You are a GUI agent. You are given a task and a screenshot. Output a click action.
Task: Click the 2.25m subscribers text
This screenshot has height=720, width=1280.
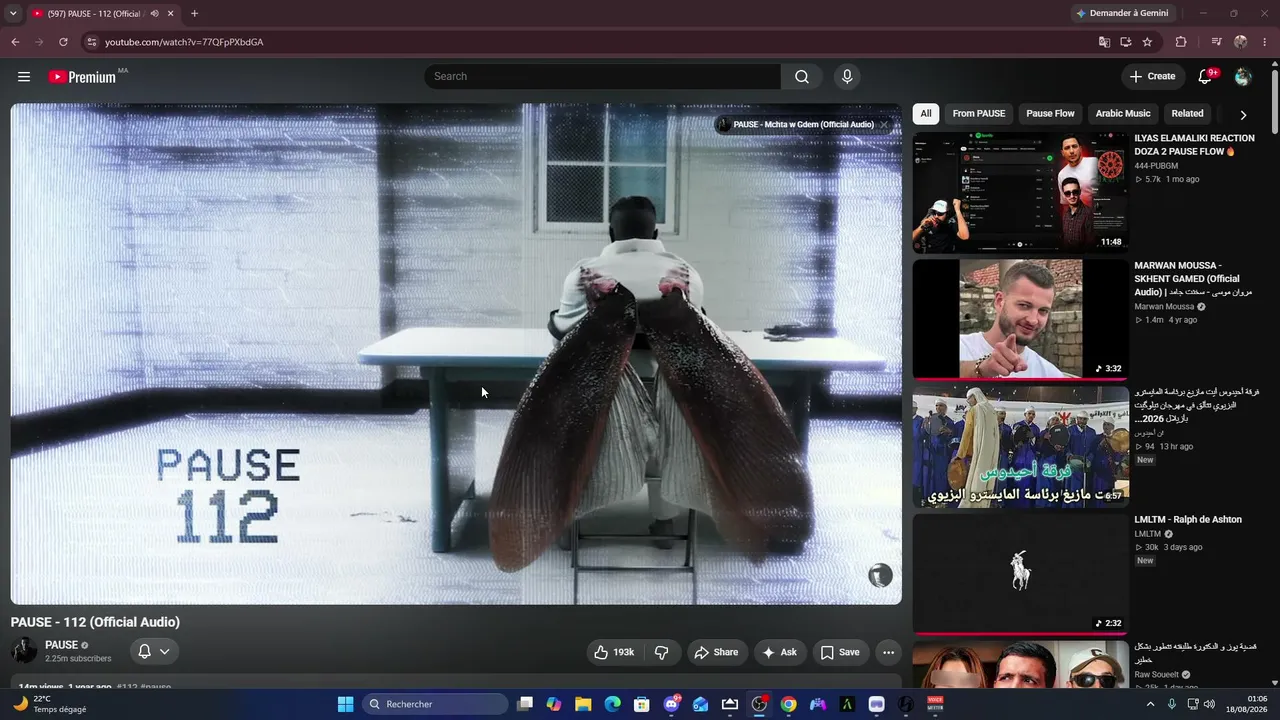point(78,659)
